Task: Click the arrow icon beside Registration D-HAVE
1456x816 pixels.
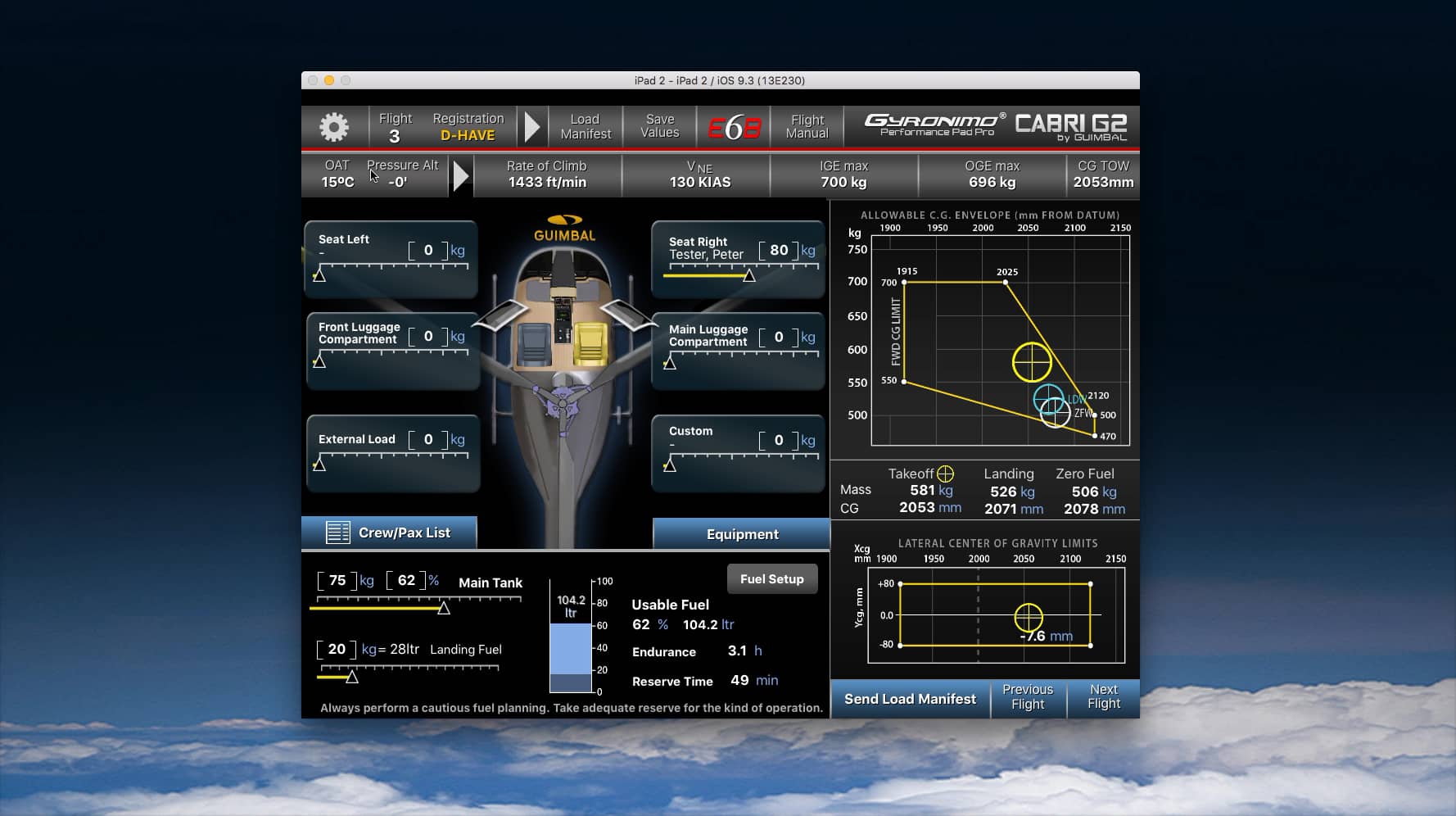Action: point(533,126)
